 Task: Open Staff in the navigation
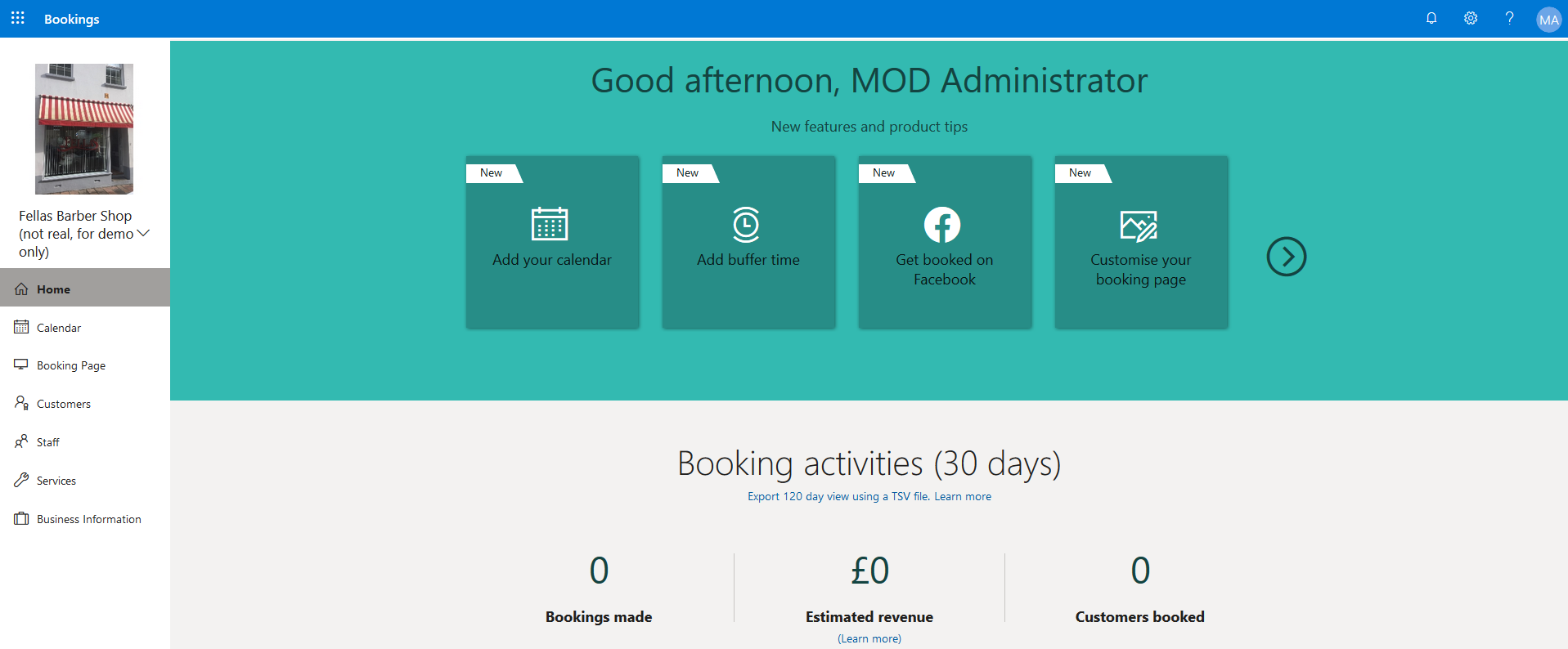[x=85, y=442]
